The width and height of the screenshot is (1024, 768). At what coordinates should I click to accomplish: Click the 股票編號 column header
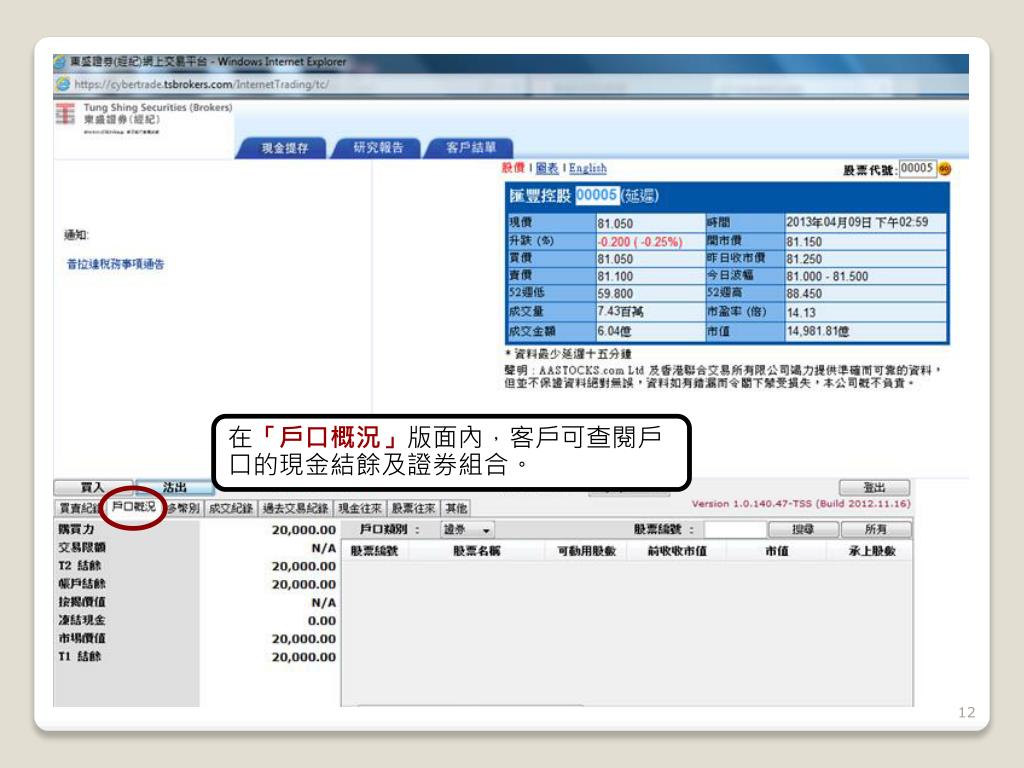pos(374,551)
